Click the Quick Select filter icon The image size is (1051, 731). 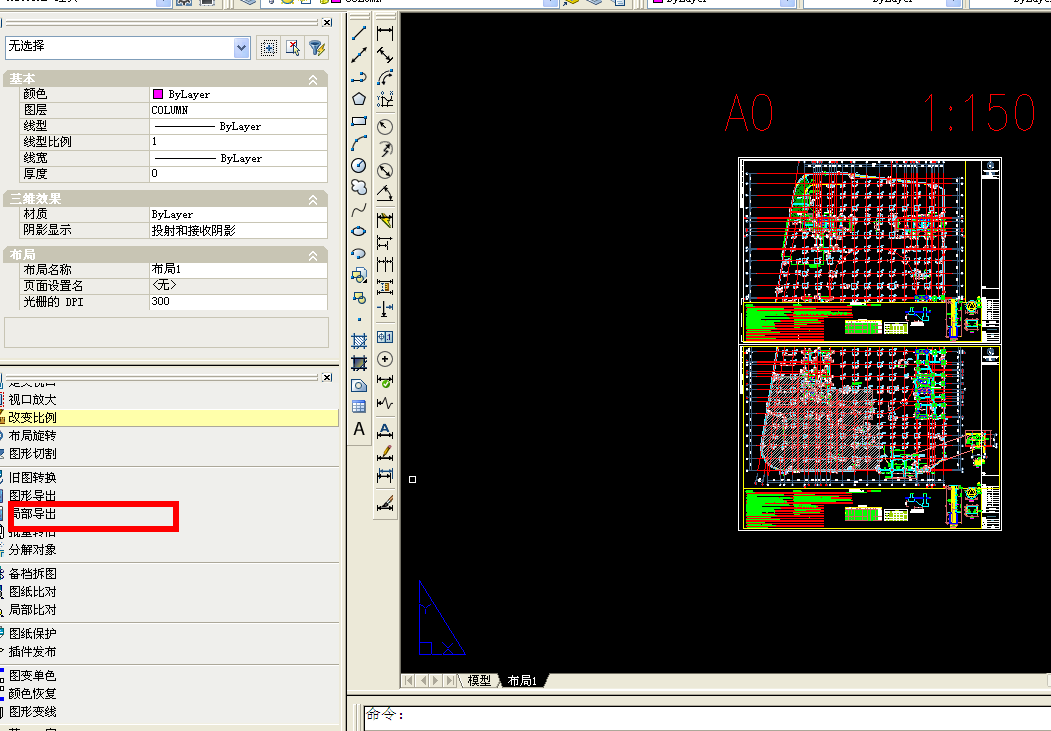(316, 48)
